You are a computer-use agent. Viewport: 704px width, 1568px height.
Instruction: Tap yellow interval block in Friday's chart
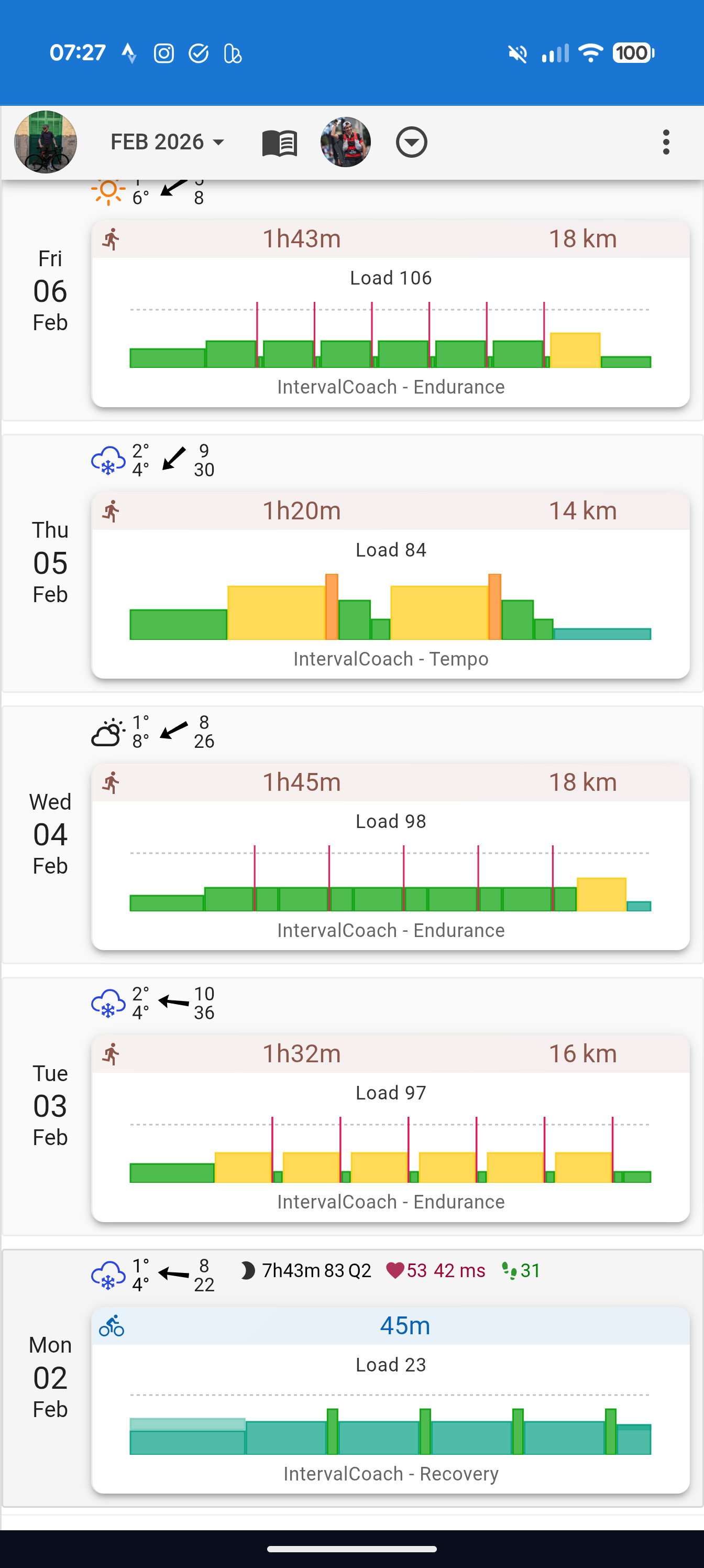(575, 350)
